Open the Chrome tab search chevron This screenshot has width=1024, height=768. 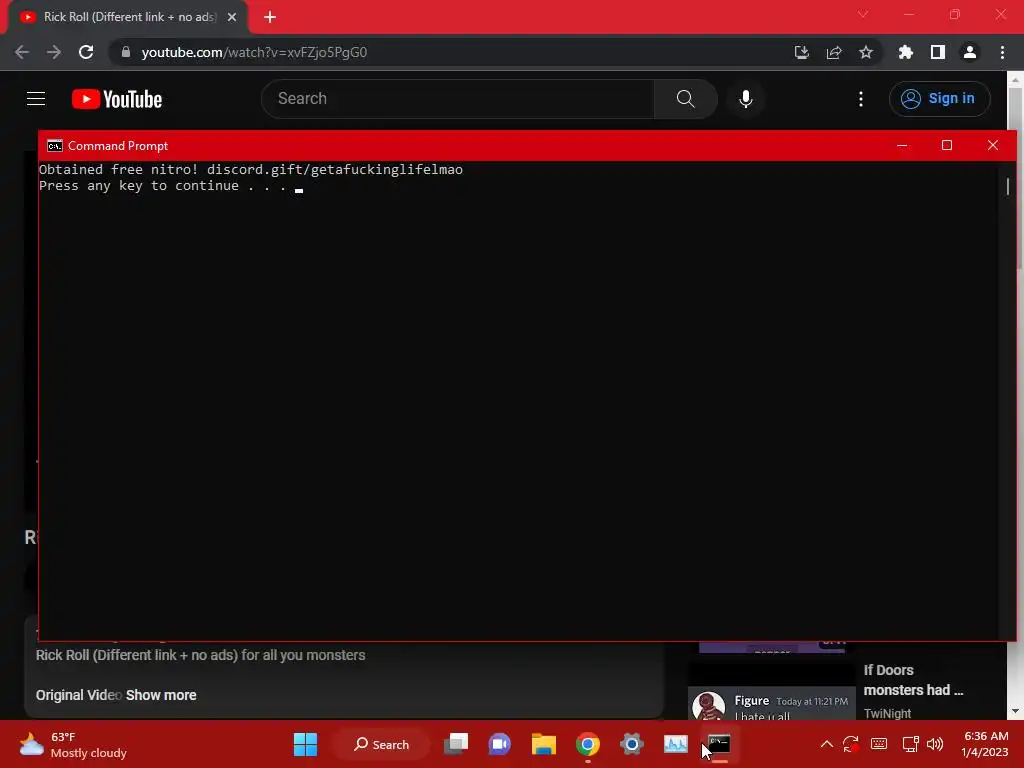(863, 14)
